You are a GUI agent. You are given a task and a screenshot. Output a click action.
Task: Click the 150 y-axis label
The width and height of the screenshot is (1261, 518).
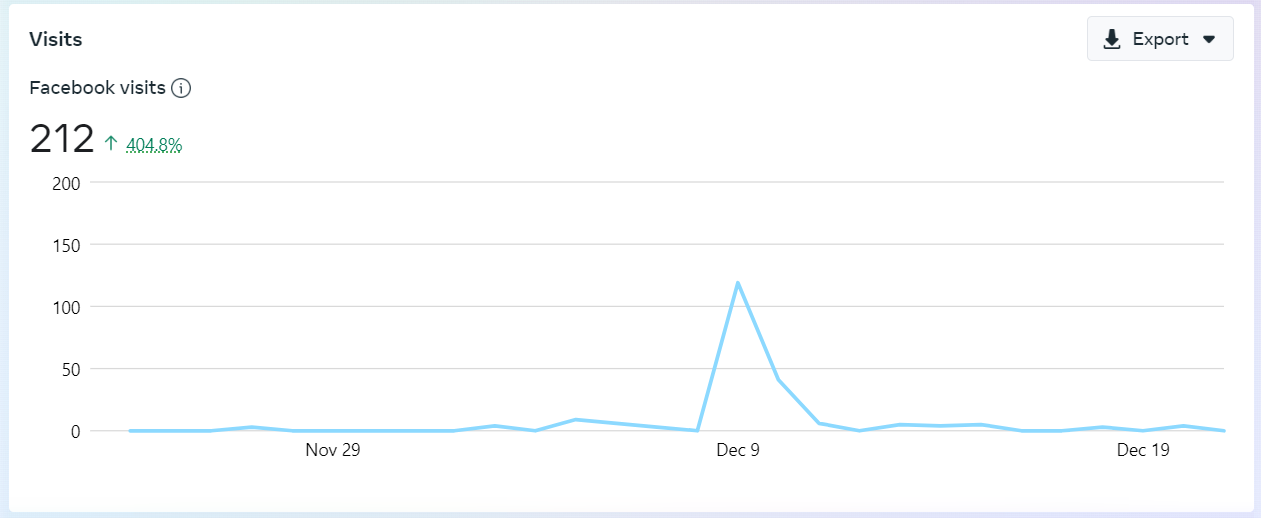click(x=66, y=244)
